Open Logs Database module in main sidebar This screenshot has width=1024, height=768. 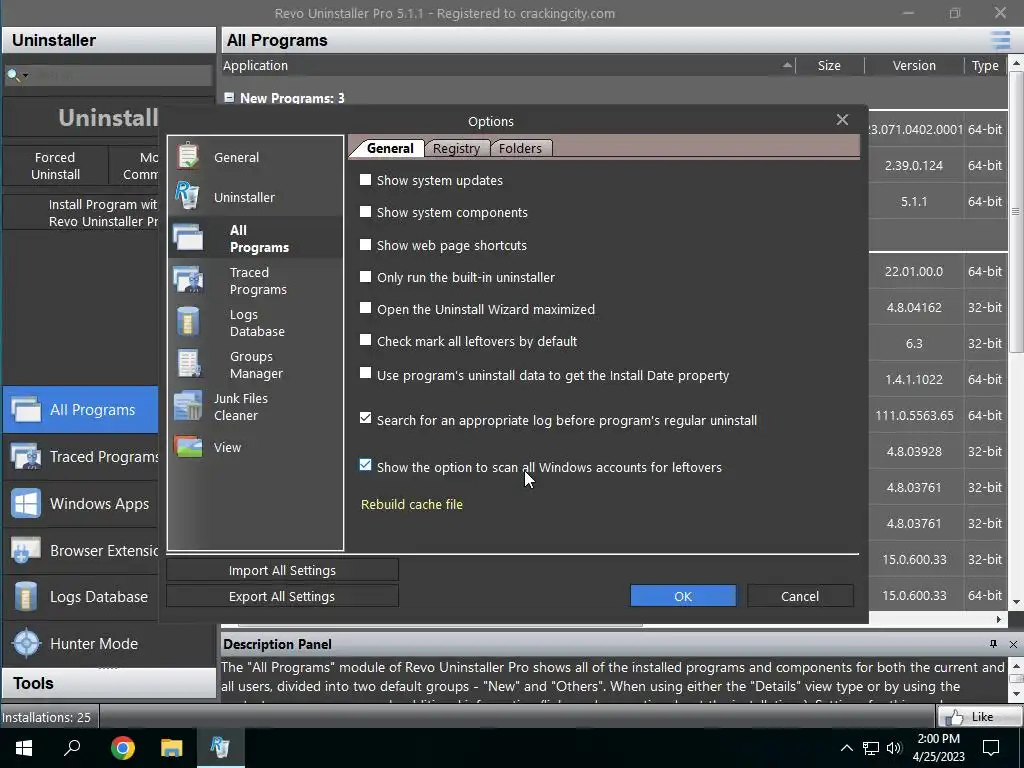pyautogui.click(x=80, y=596)
